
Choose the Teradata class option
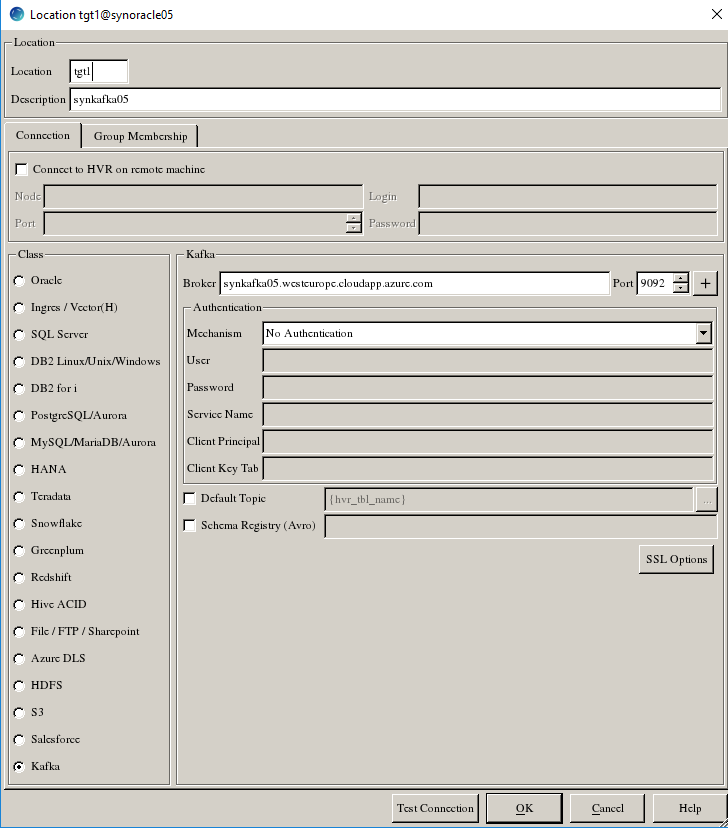pos(19,497)
